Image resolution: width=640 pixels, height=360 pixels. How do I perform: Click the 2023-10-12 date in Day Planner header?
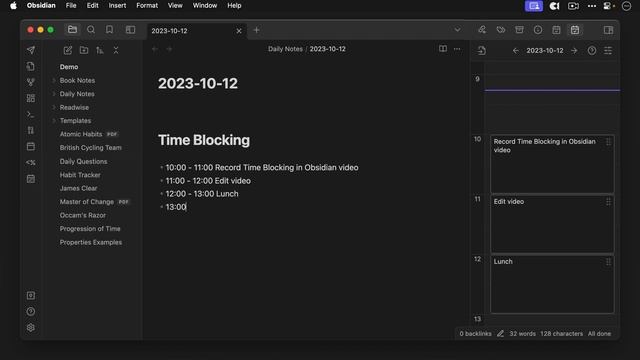(x=545, y=51)
